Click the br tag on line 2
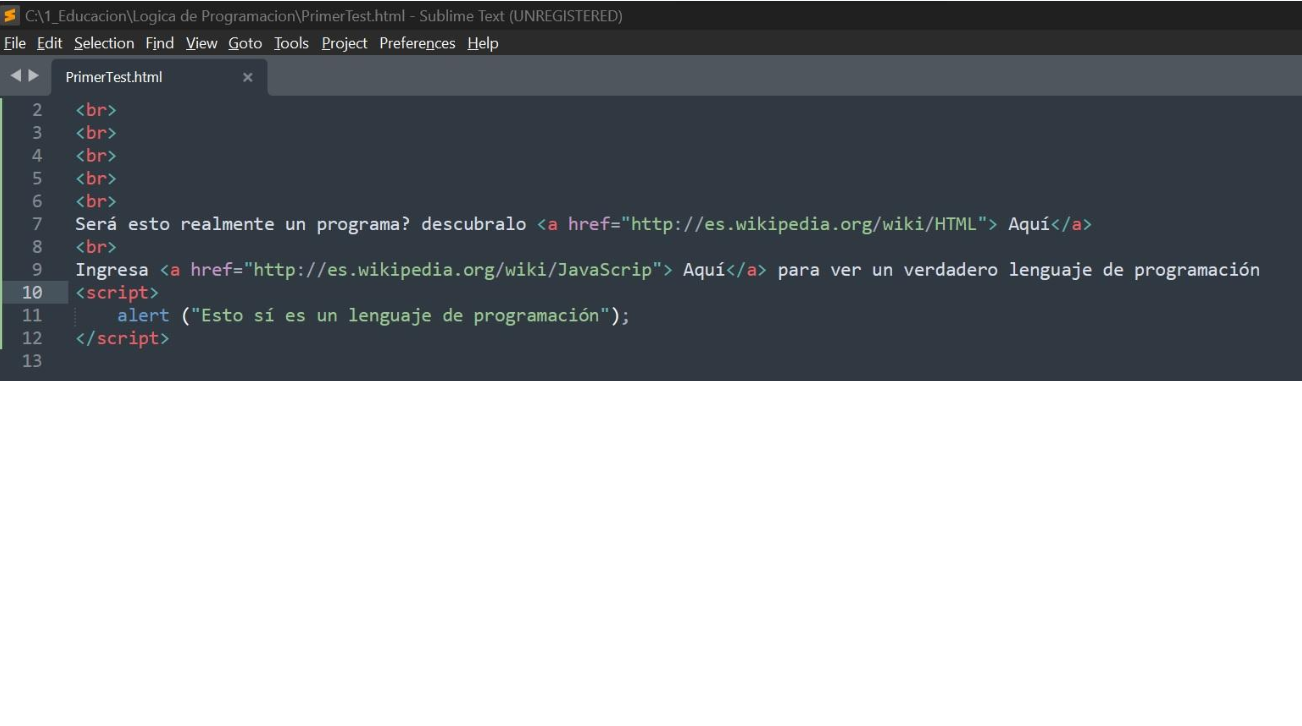The image size is (1302, 726). 96,110
